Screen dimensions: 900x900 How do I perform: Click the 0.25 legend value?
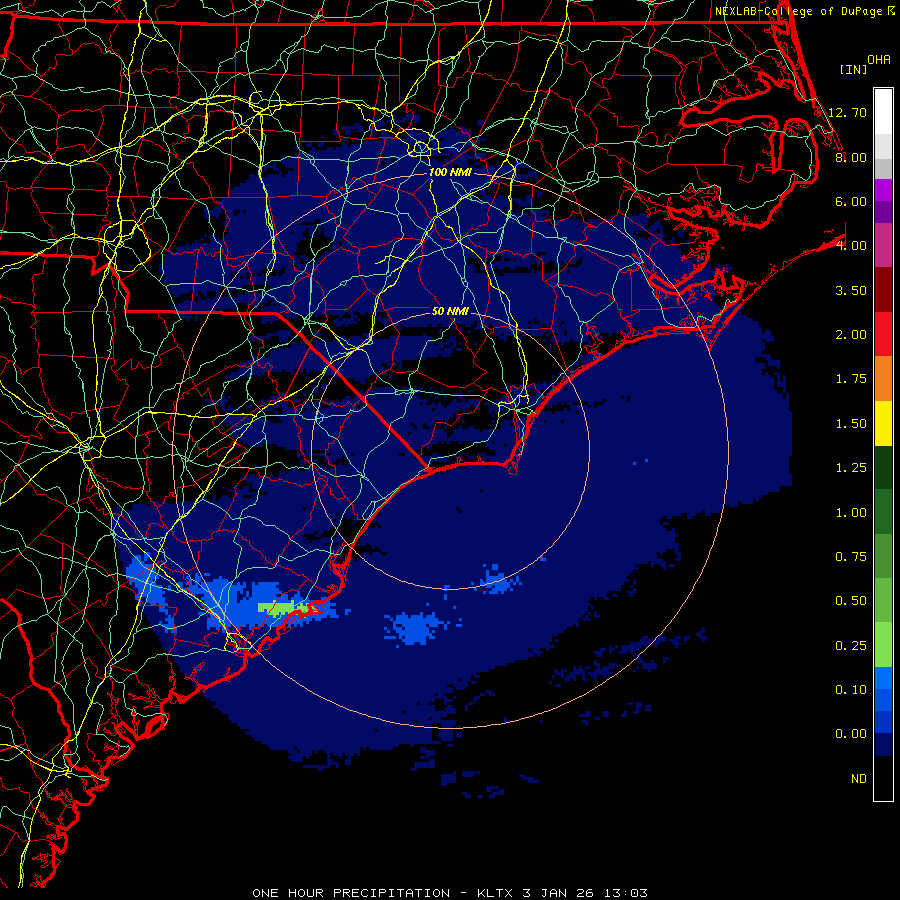(x=851, y=646)
